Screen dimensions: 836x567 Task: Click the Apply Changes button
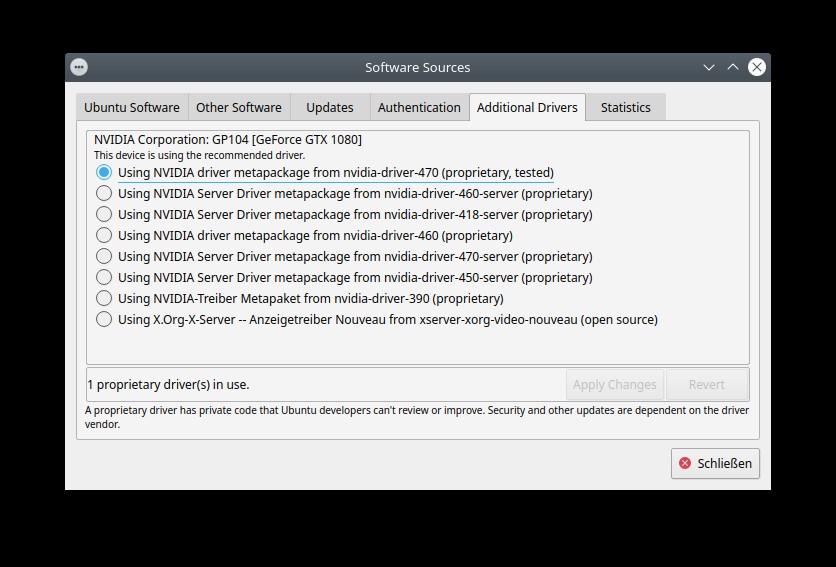615,385
